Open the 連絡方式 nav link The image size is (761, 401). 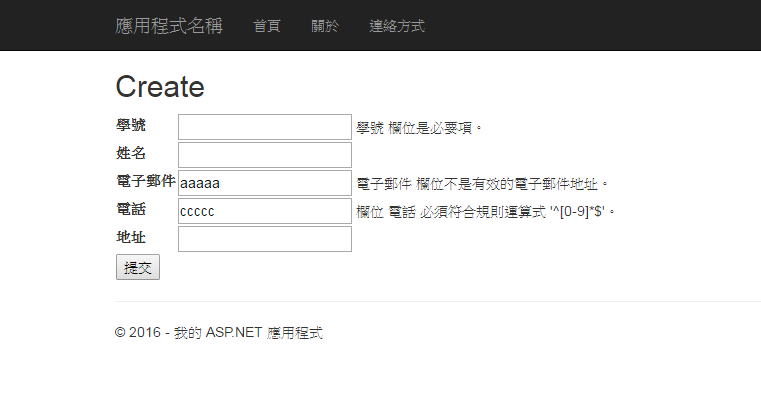397,26
